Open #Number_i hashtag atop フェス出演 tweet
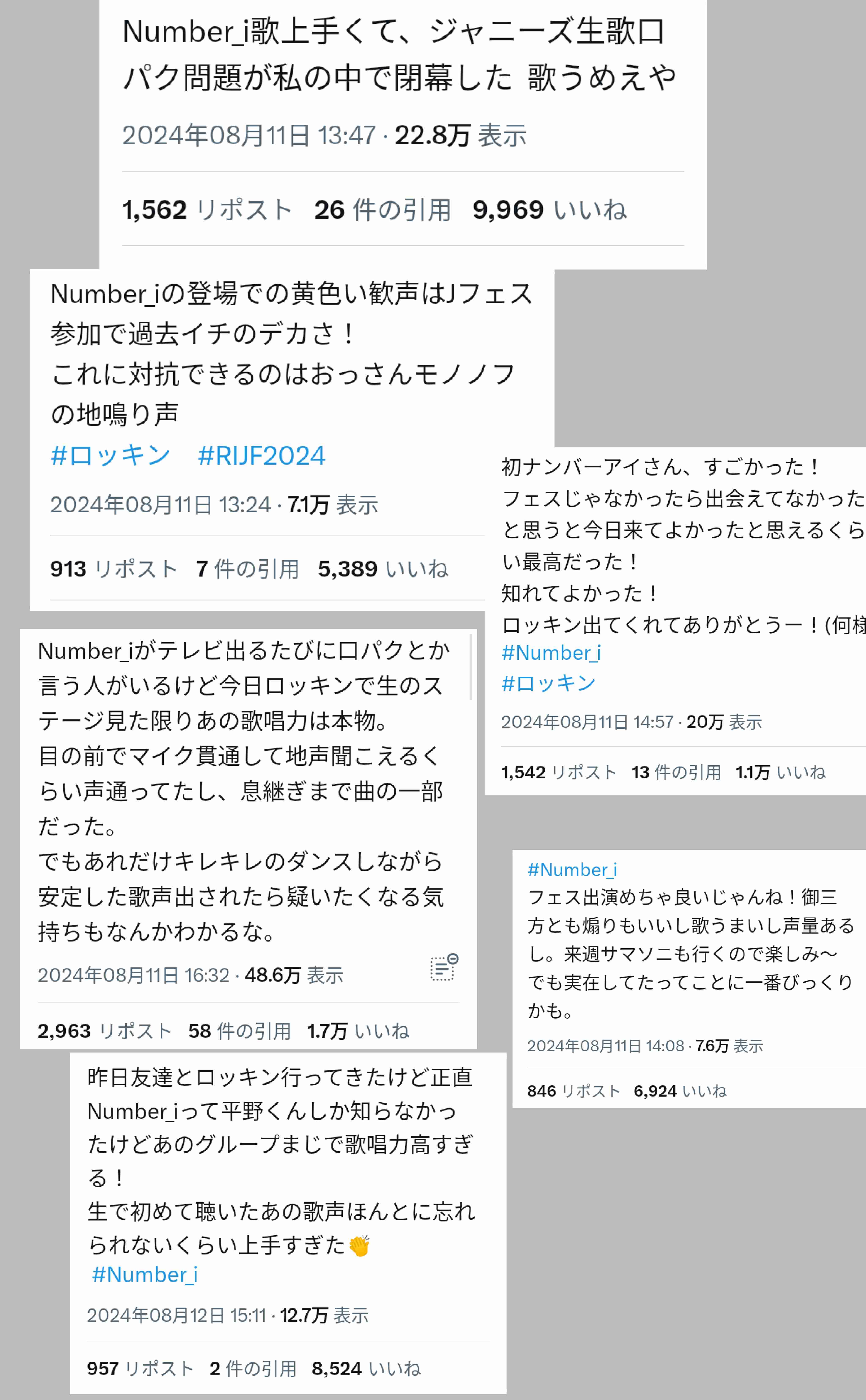 point(572,869)
